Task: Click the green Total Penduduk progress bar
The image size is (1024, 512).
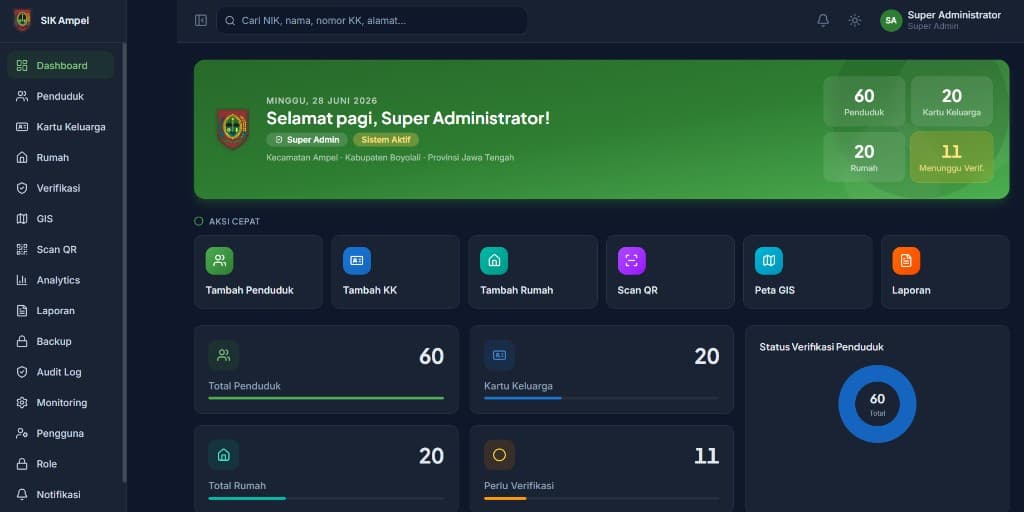Action: coord(326,398)
